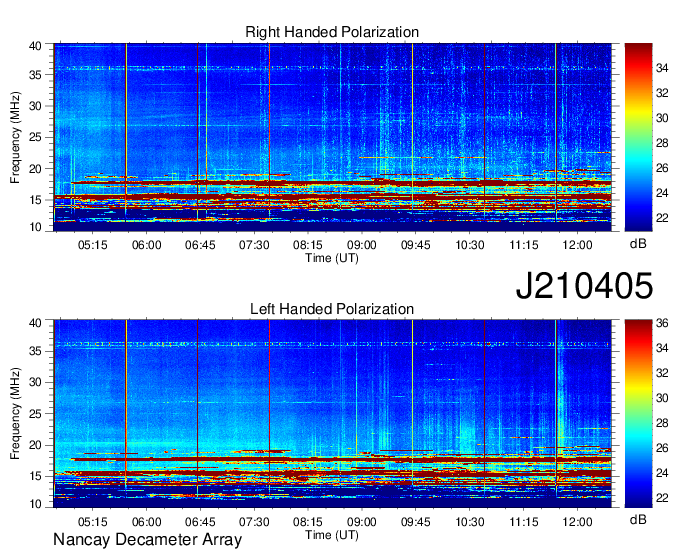680x552 pixels.
Task: Click the 05:15 time tick under Left Handed plot
Action: tap(92, 521)
